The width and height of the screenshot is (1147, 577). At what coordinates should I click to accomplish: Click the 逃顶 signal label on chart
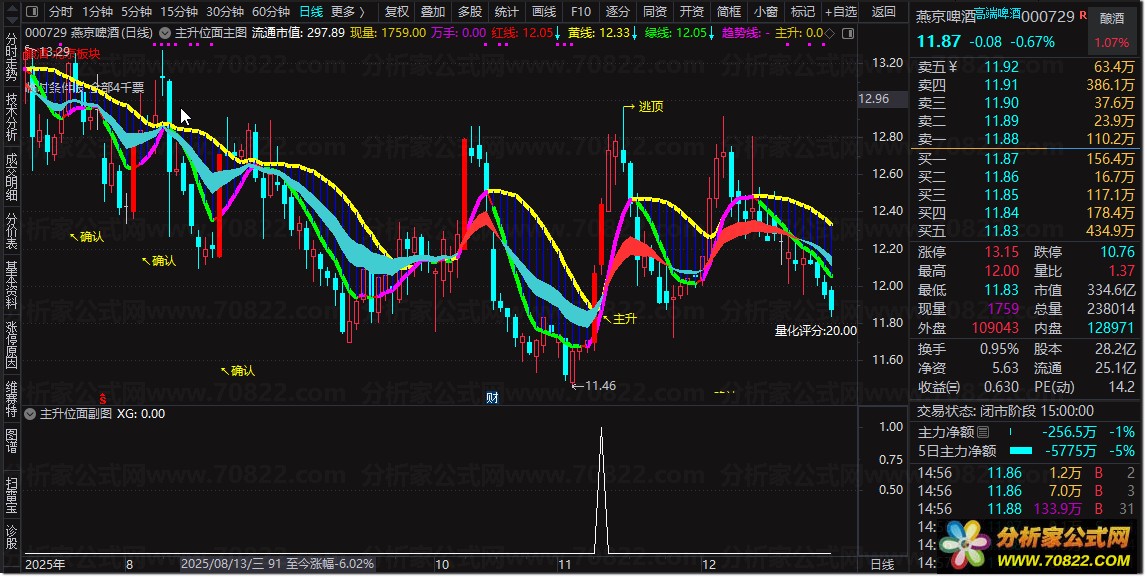pyautogui.click(x=650, y=107)
